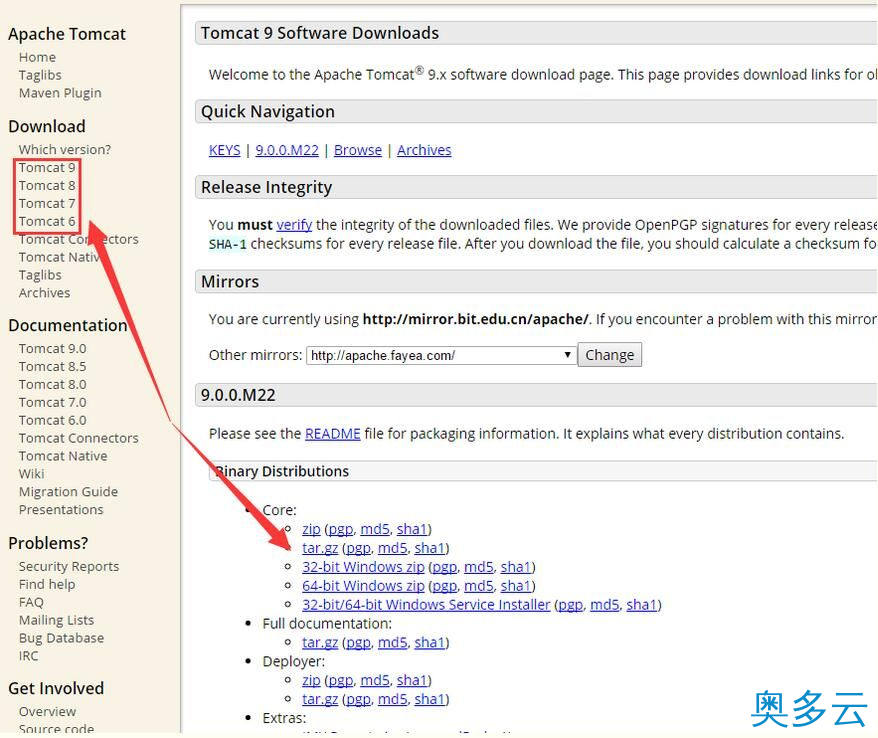
Task: Open Tomcat 9.0 documentation
Action: (52, 348)
